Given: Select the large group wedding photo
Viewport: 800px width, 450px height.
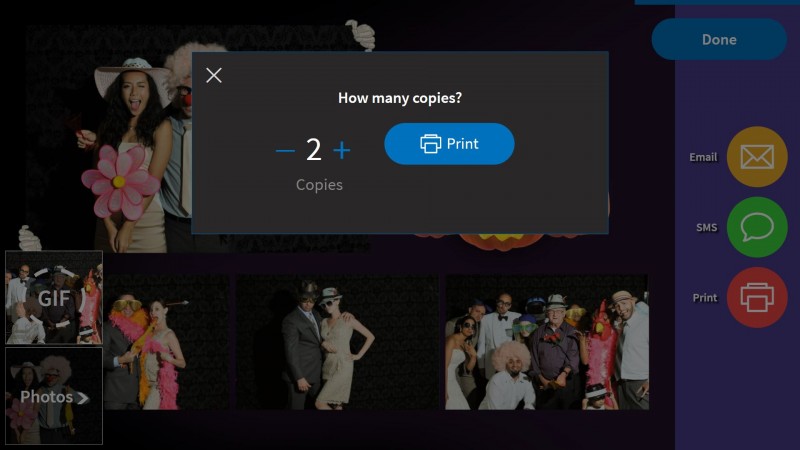Looking at the screenshot, I should (x=547, y=342).
